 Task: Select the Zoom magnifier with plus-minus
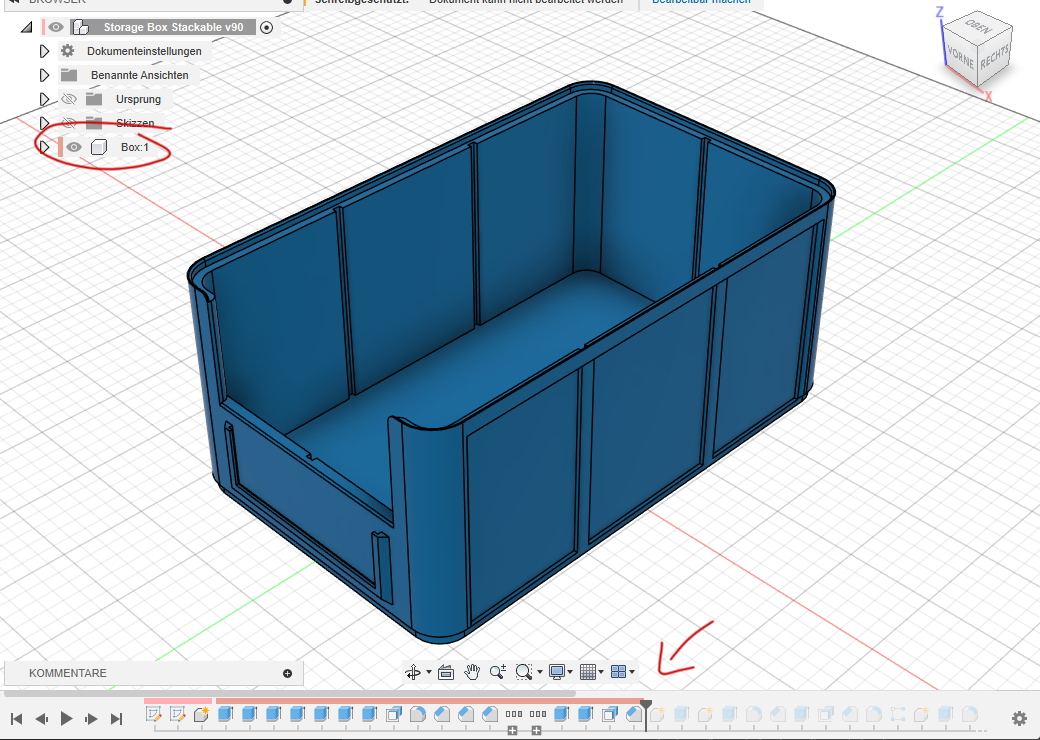pos(497,672)
